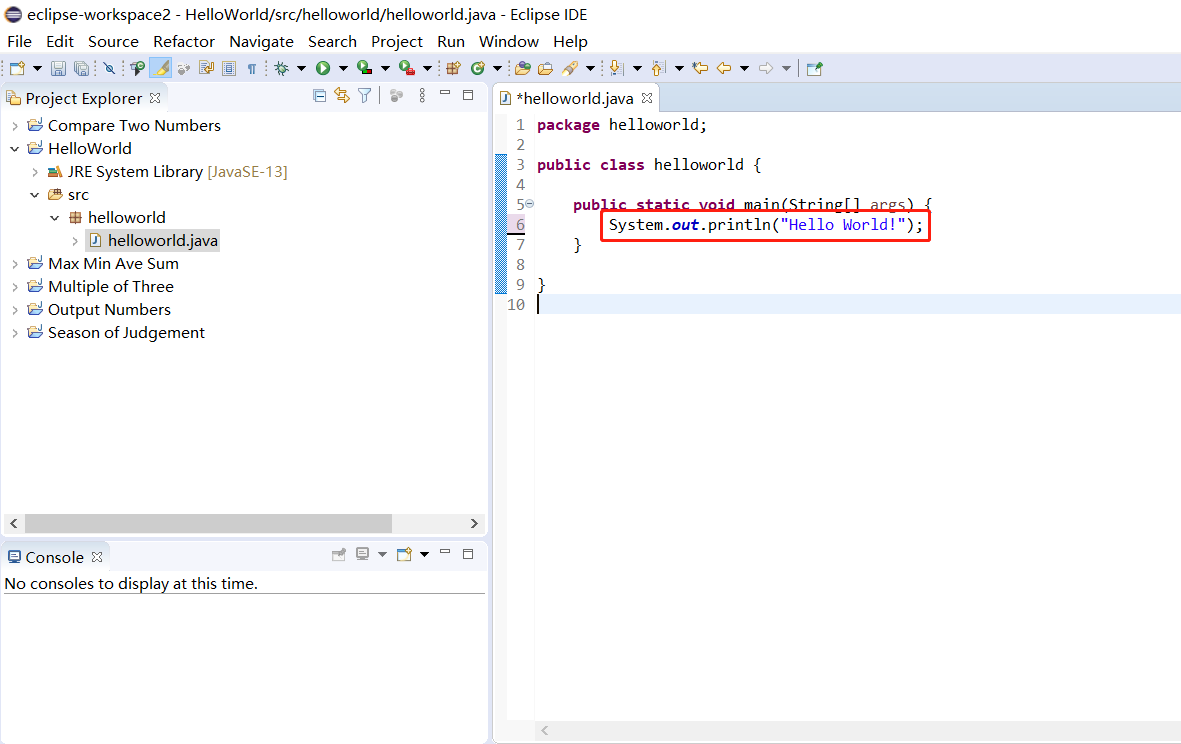Click the New Java Class icon
The width and height of the screenshot is (1181, 744).
[478, 68]
